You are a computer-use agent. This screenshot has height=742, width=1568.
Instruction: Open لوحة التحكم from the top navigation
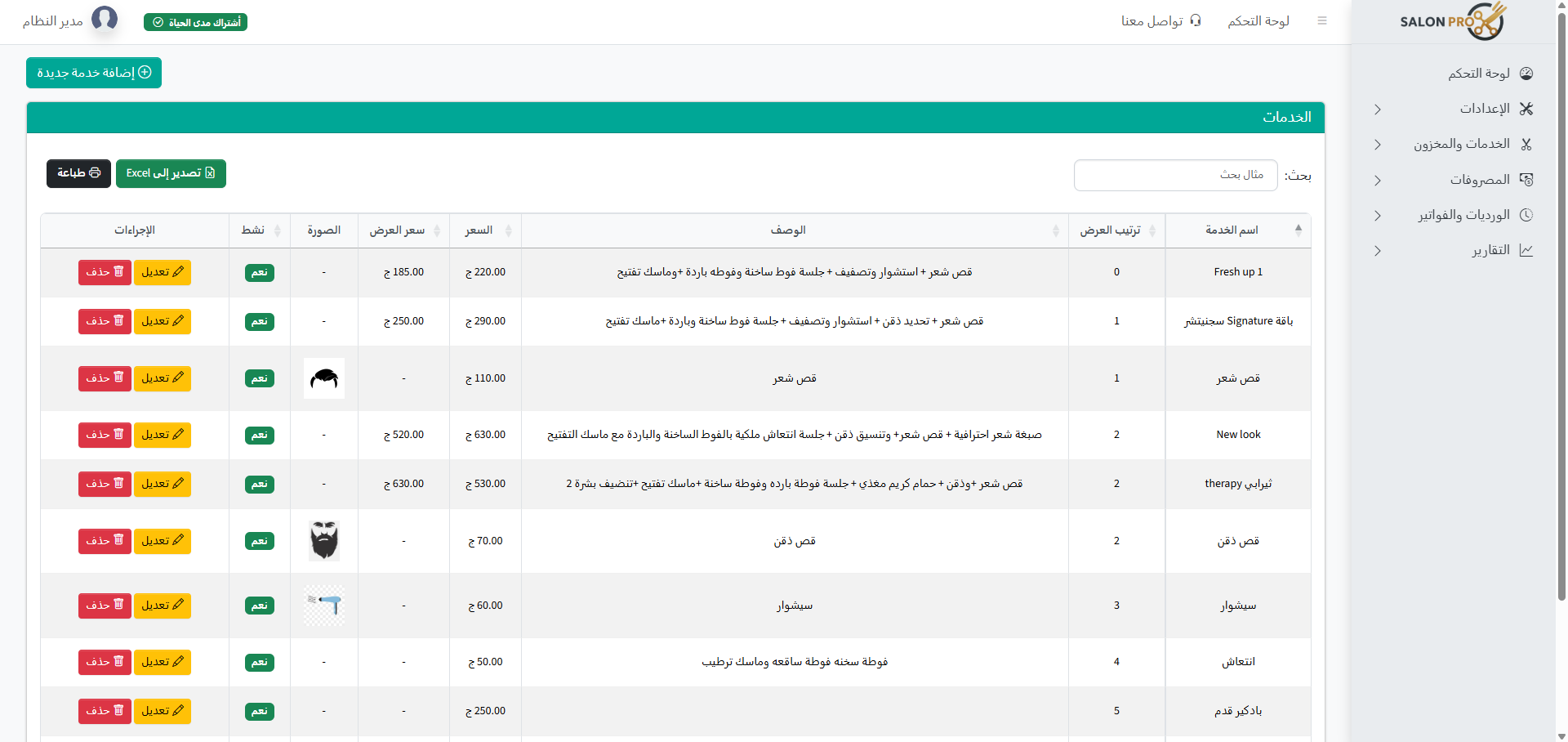(1258, 20)
